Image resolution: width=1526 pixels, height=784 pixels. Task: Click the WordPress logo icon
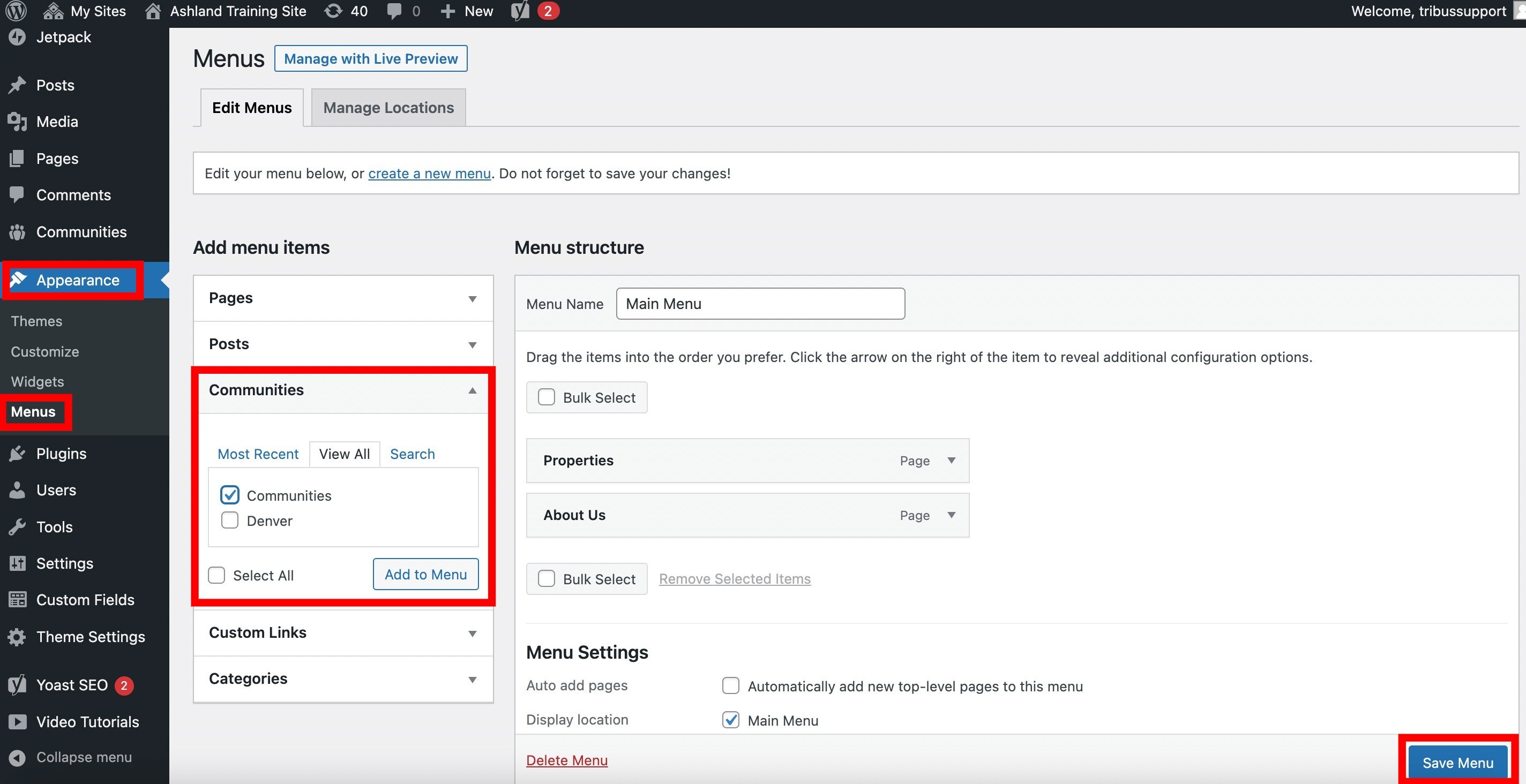pyautogui.click(x=16, y=11)
